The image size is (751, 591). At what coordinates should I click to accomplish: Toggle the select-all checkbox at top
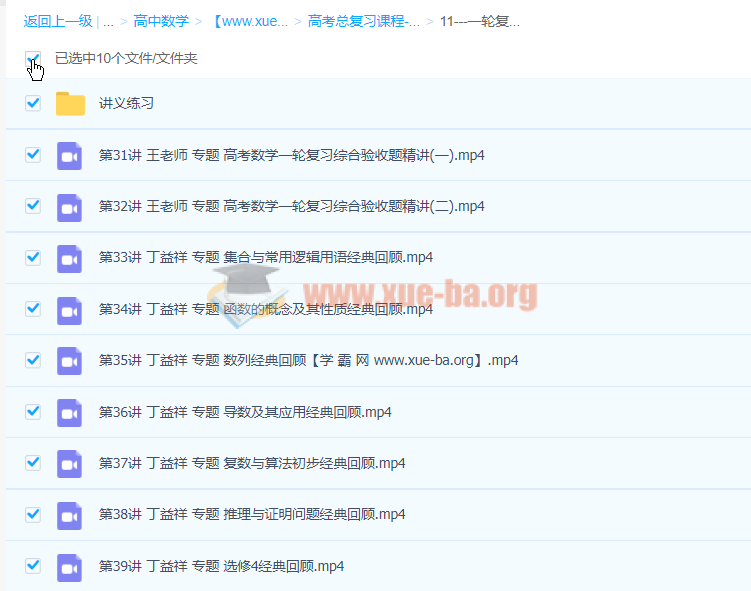(33, 59)
